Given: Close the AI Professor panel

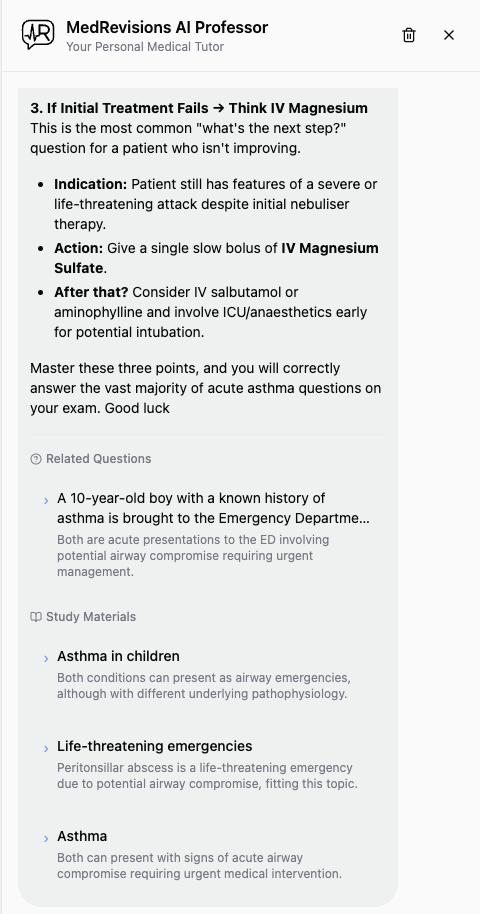Looking at the screenshot, I should coord(449,35).
